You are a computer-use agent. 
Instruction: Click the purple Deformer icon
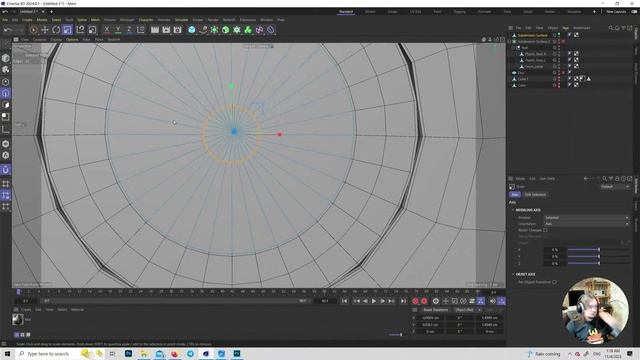click(x=260, y=30)
